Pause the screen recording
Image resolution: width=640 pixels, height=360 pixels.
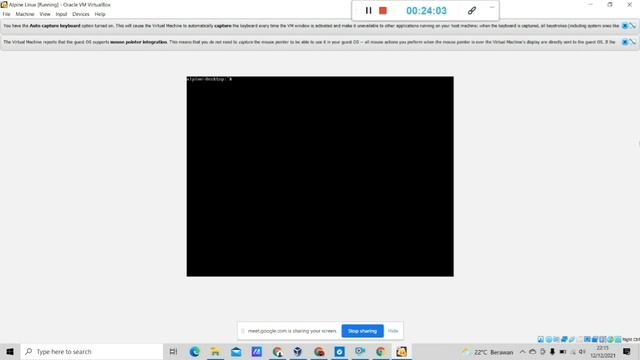pos(368,11)
